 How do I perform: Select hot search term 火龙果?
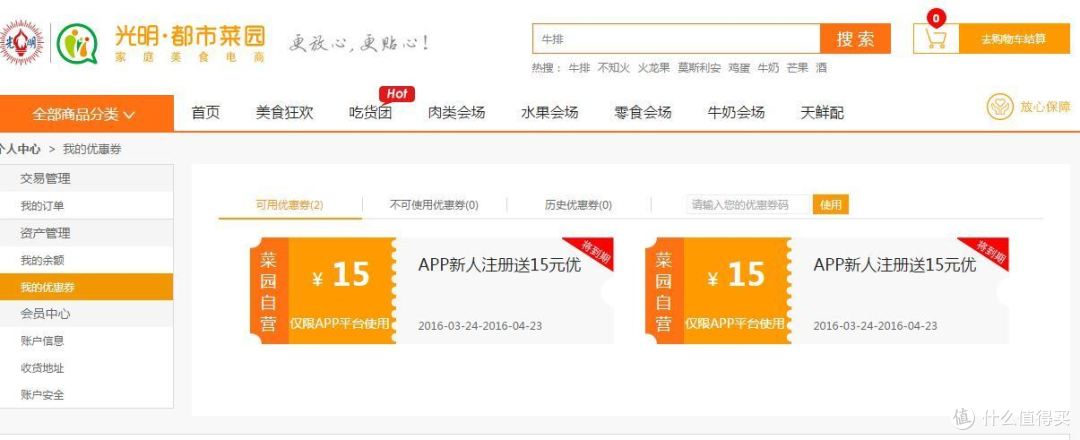point(653,68)
